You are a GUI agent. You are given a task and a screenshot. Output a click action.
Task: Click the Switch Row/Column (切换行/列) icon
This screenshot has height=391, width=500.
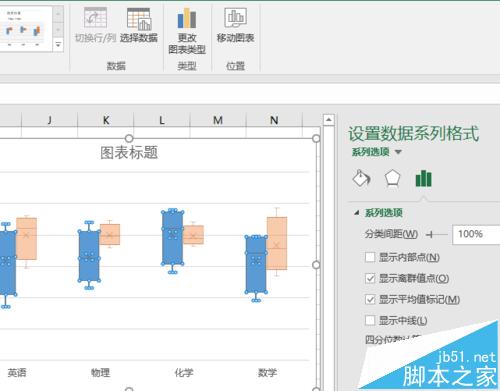tap(95, 18)
